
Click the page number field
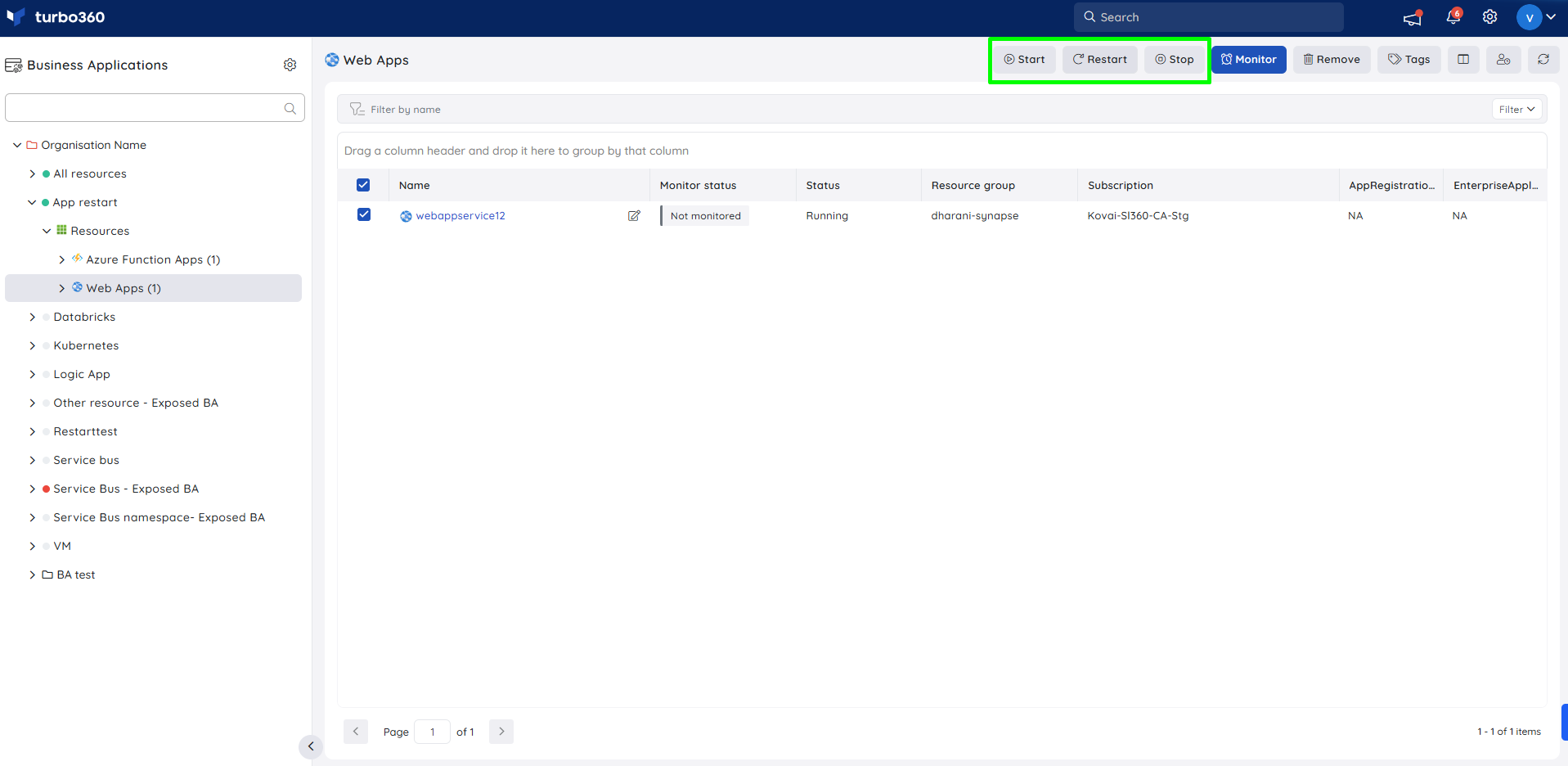point(432,732)
